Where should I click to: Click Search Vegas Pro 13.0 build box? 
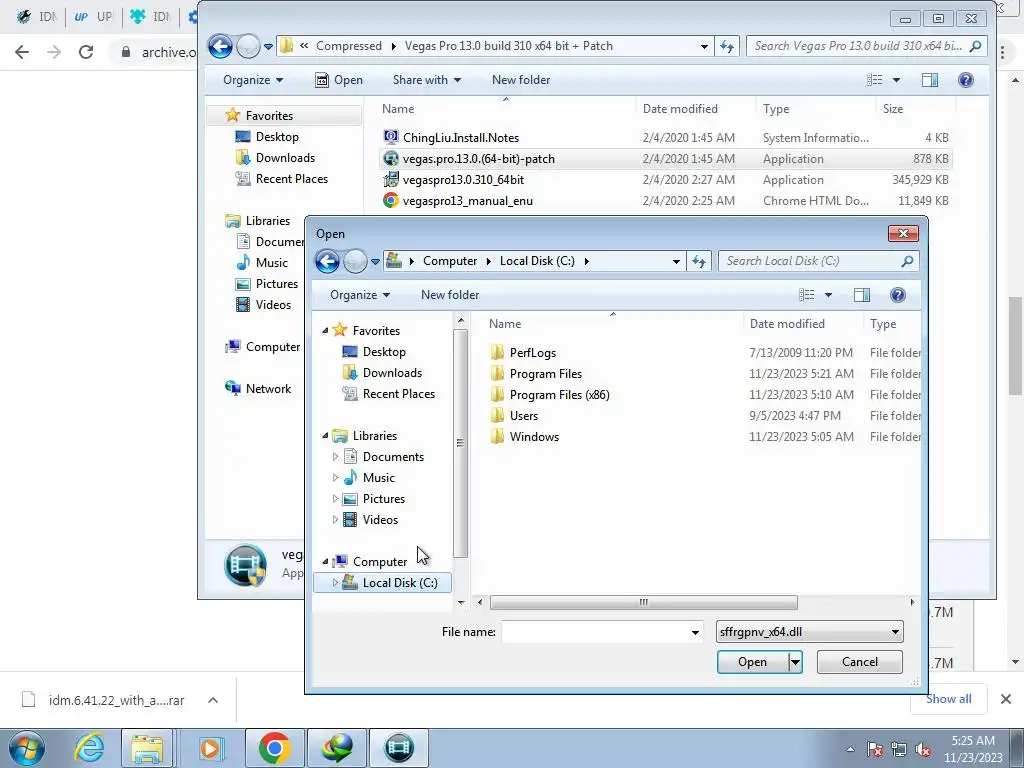[866, 46]
